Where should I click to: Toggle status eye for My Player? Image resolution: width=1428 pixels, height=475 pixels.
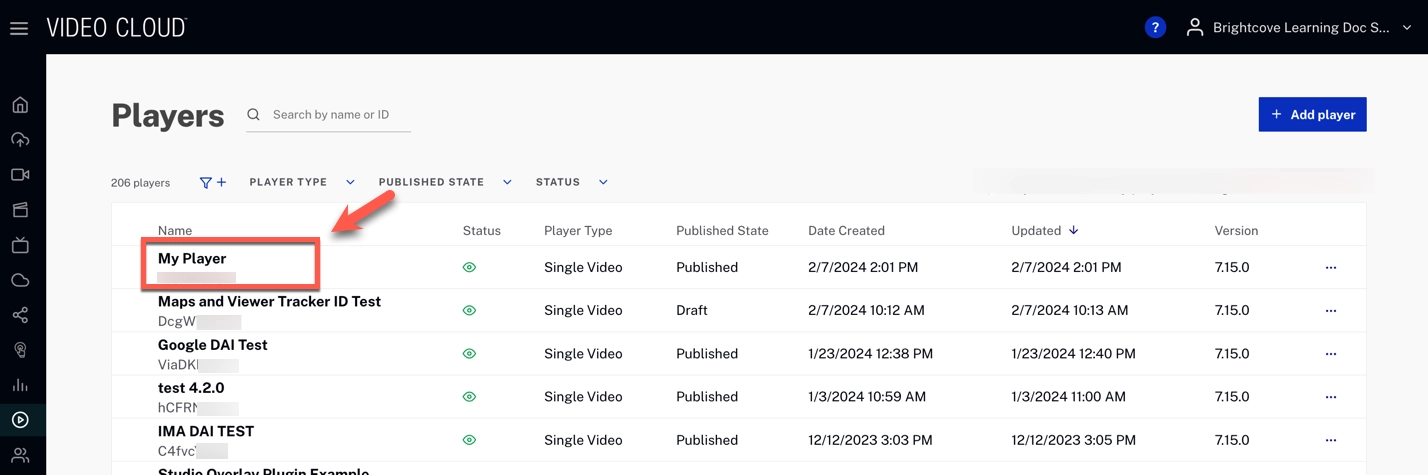[x=469, y=268]
